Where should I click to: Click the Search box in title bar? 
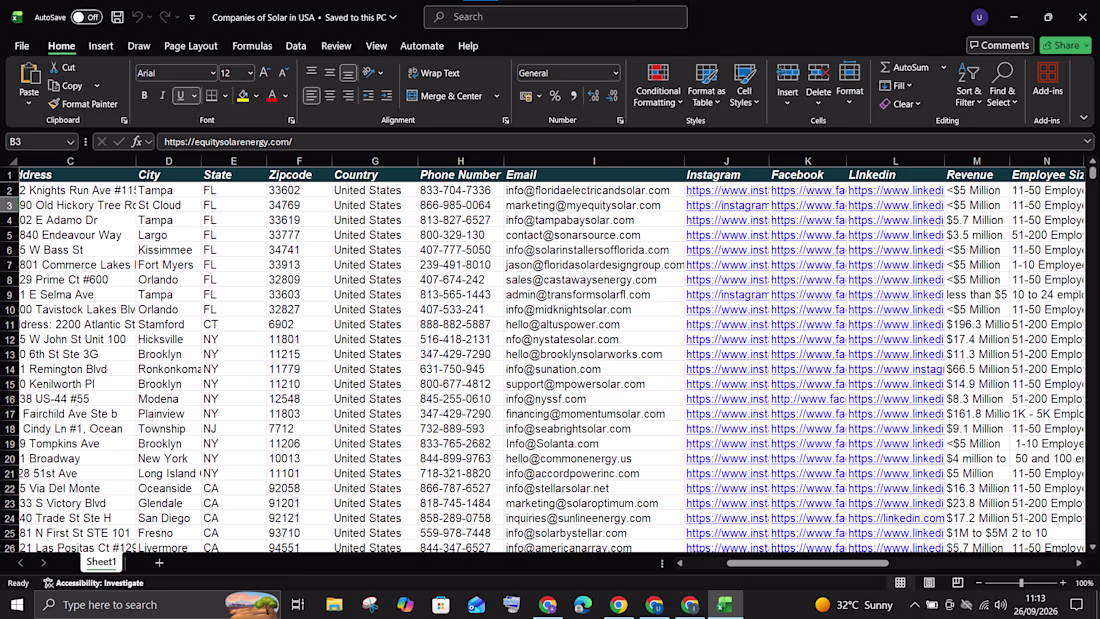556,17
